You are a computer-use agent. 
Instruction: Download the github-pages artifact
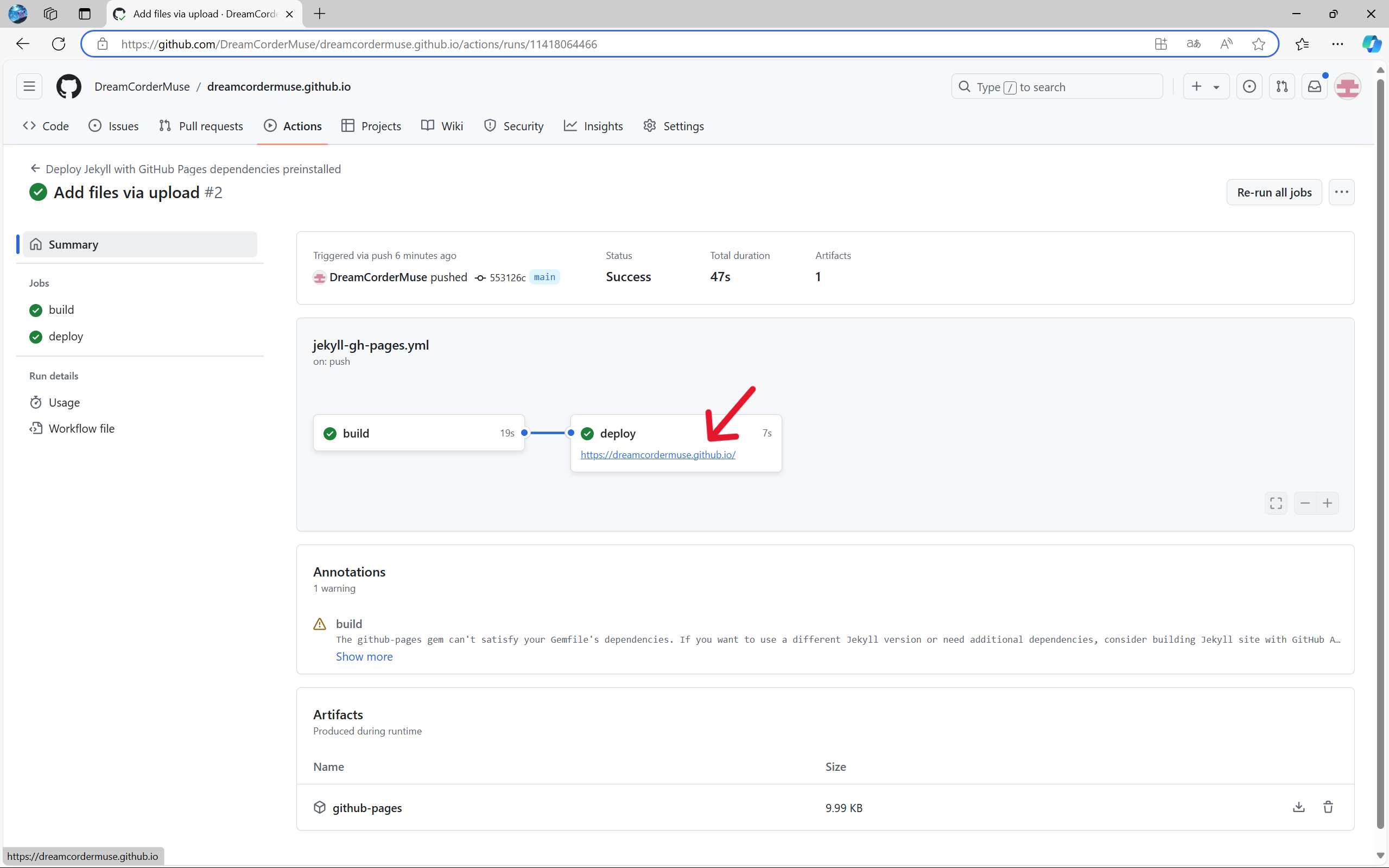1299,807
